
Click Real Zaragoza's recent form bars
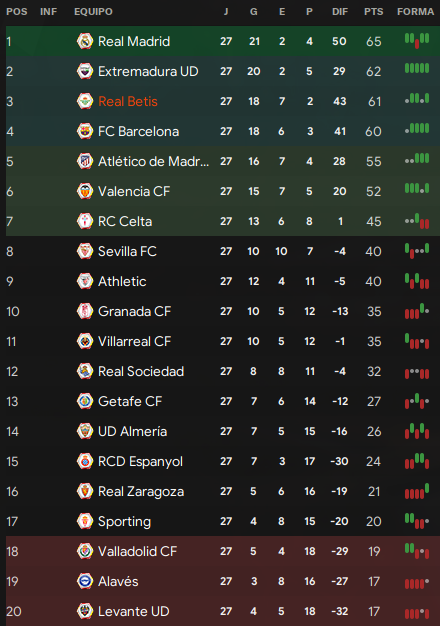(417, 491)
